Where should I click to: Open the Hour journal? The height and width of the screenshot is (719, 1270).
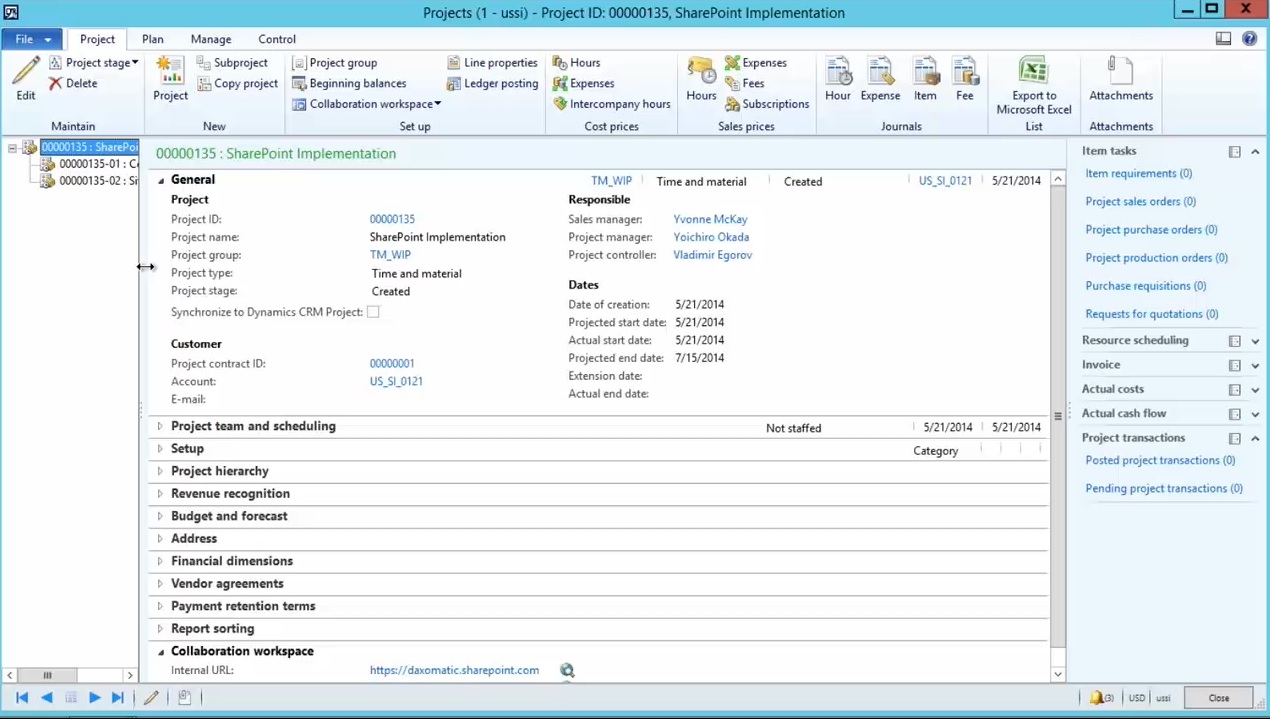pyautogui.click(x=838, y=78)
